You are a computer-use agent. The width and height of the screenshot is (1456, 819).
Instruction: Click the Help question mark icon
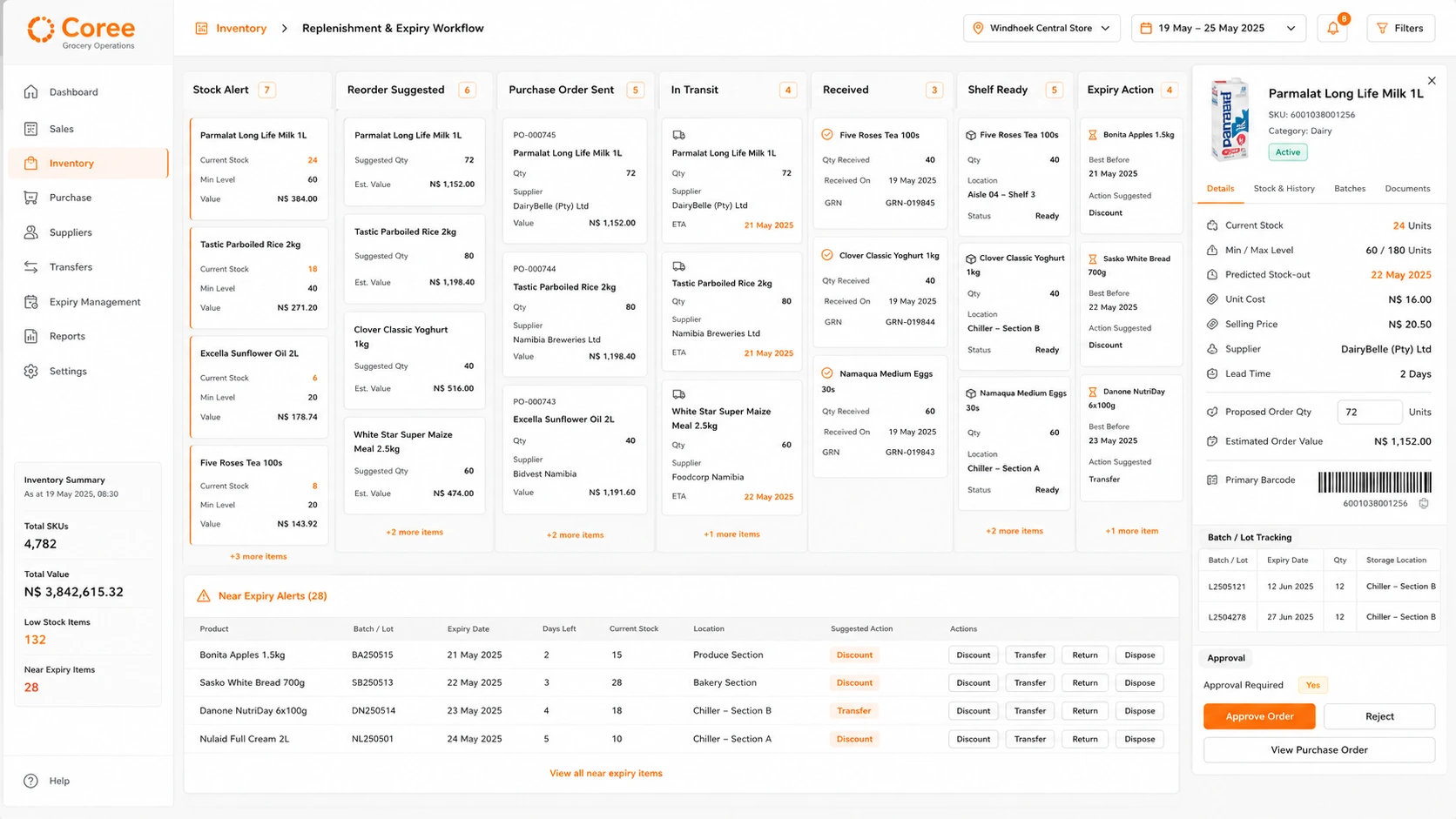tap(31, 781)
